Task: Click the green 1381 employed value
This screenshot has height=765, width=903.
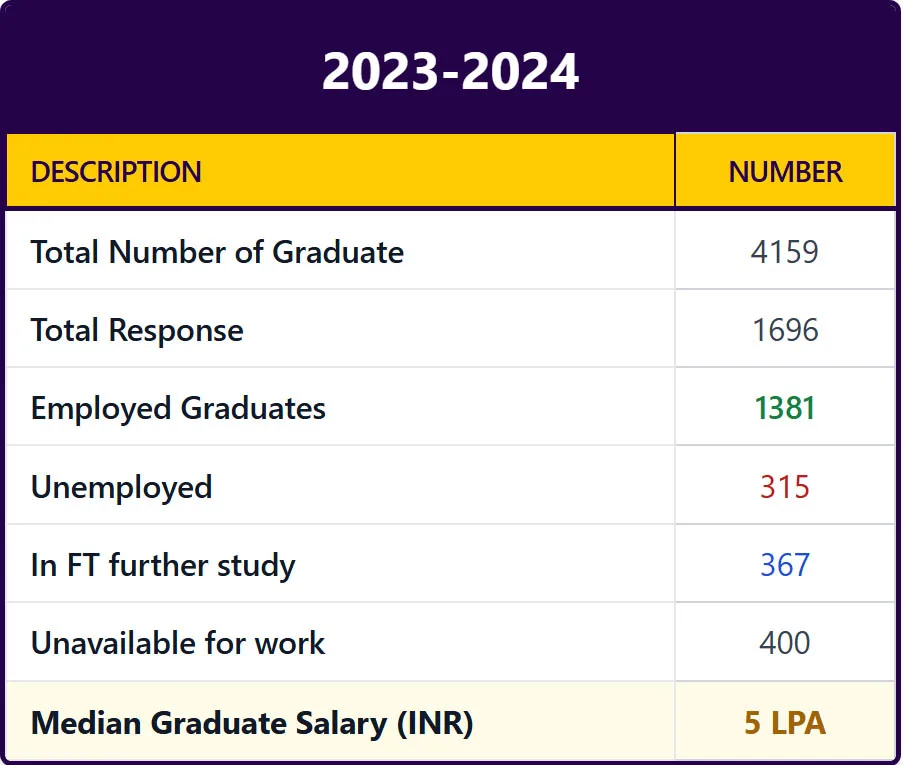Action: point(785,408)
